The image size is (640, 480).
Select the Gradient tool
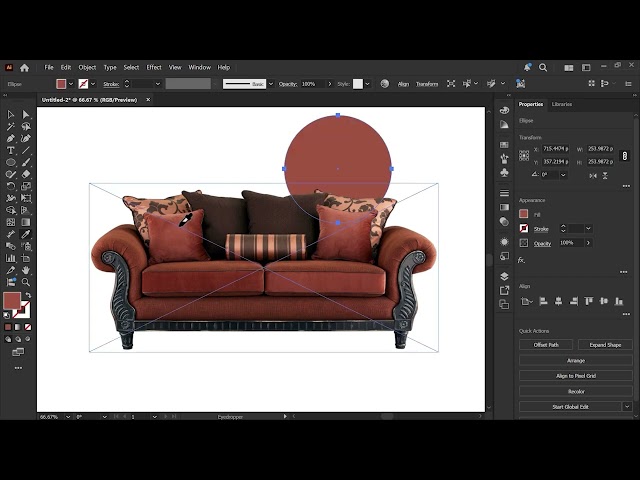pyautogui.click(x=26, y=222)
